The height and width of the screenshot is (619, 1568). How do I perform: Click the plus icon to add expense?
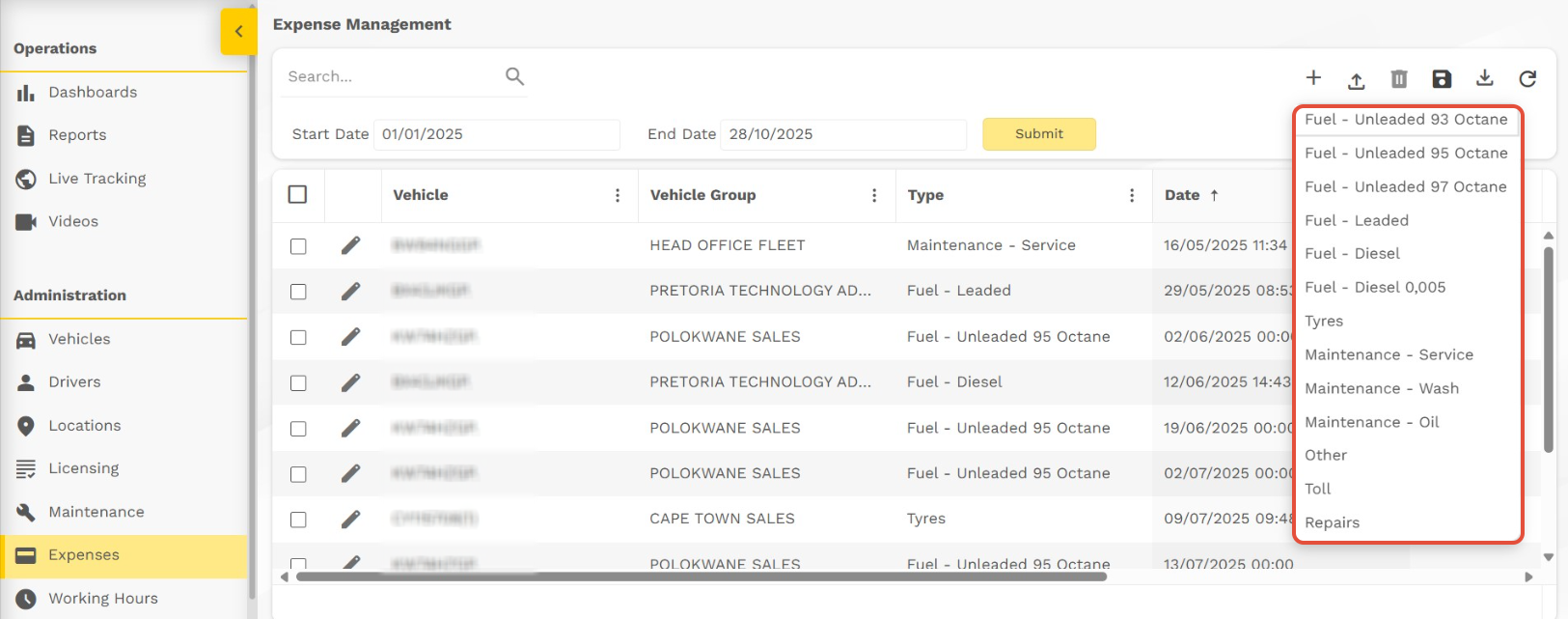pyautogui.click(x=1313, y=78)
